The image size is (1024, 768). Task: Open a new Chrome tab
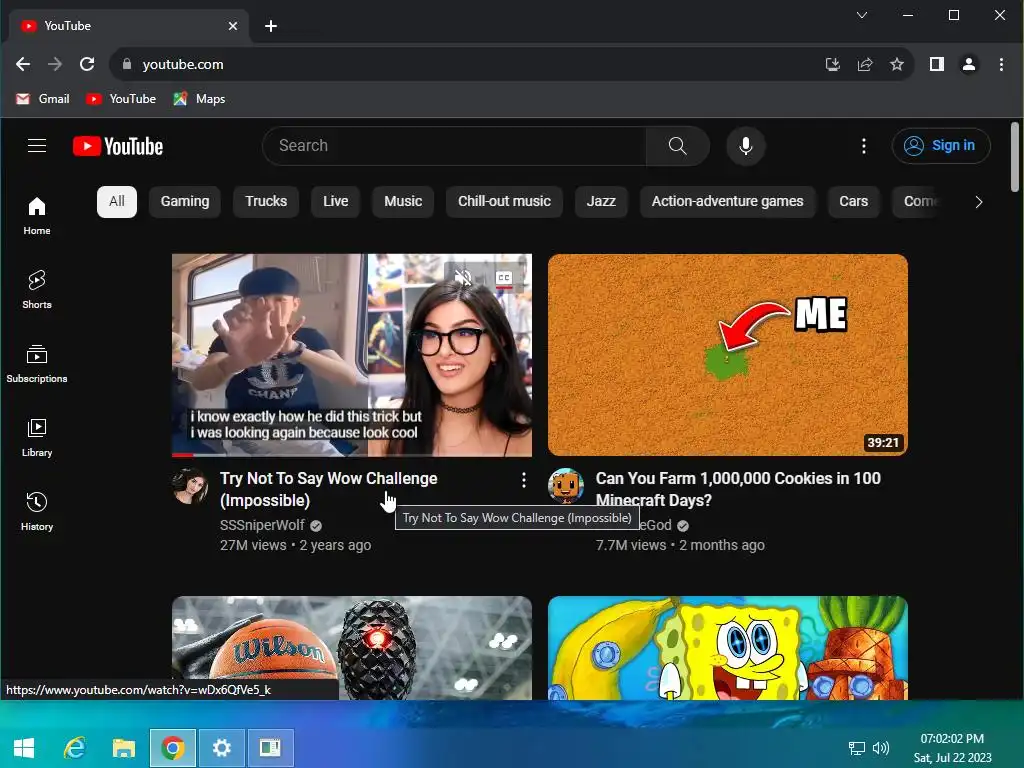[271, 26]
